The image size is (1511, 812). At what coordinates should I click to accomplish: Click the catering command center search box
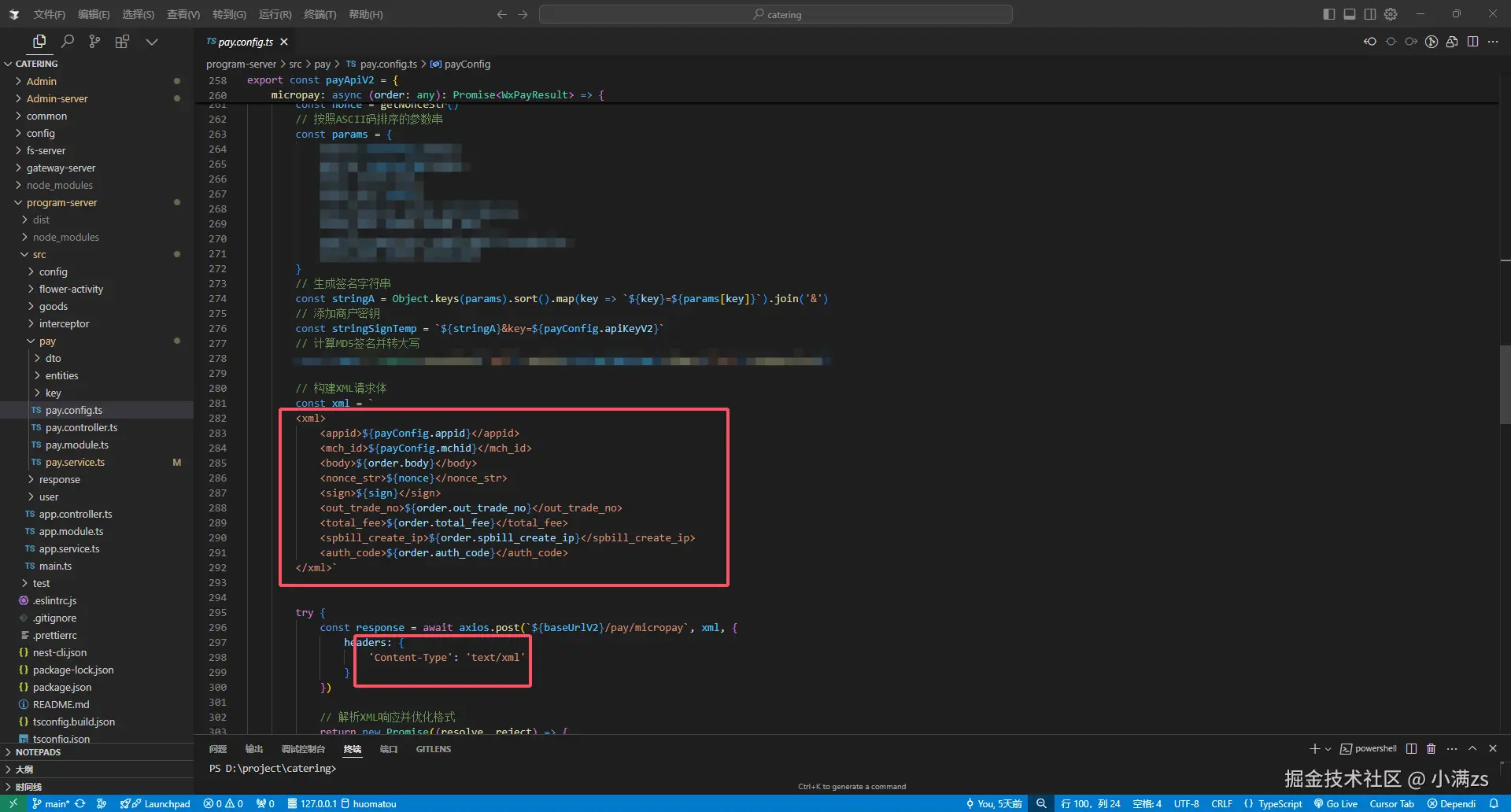pyautogui.click(x=776, y=14)
